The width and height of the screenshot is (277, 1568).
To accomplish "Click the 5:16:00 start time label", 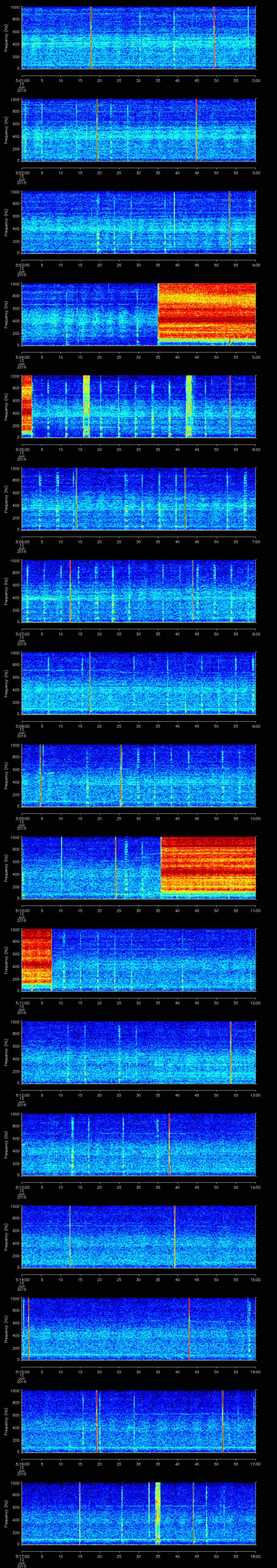I will pos(22,1464).
